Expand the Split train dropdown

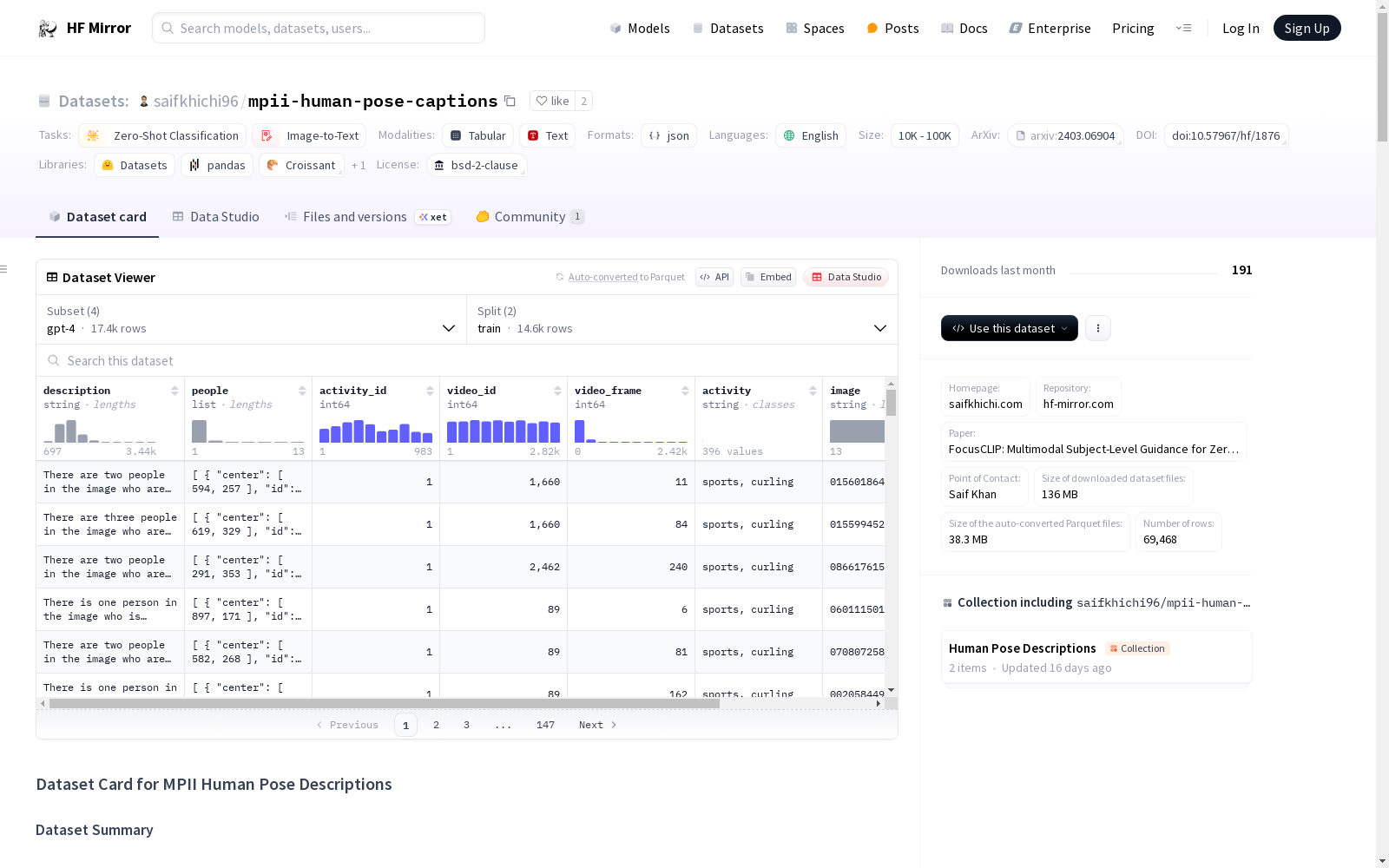tap(682, 319)
